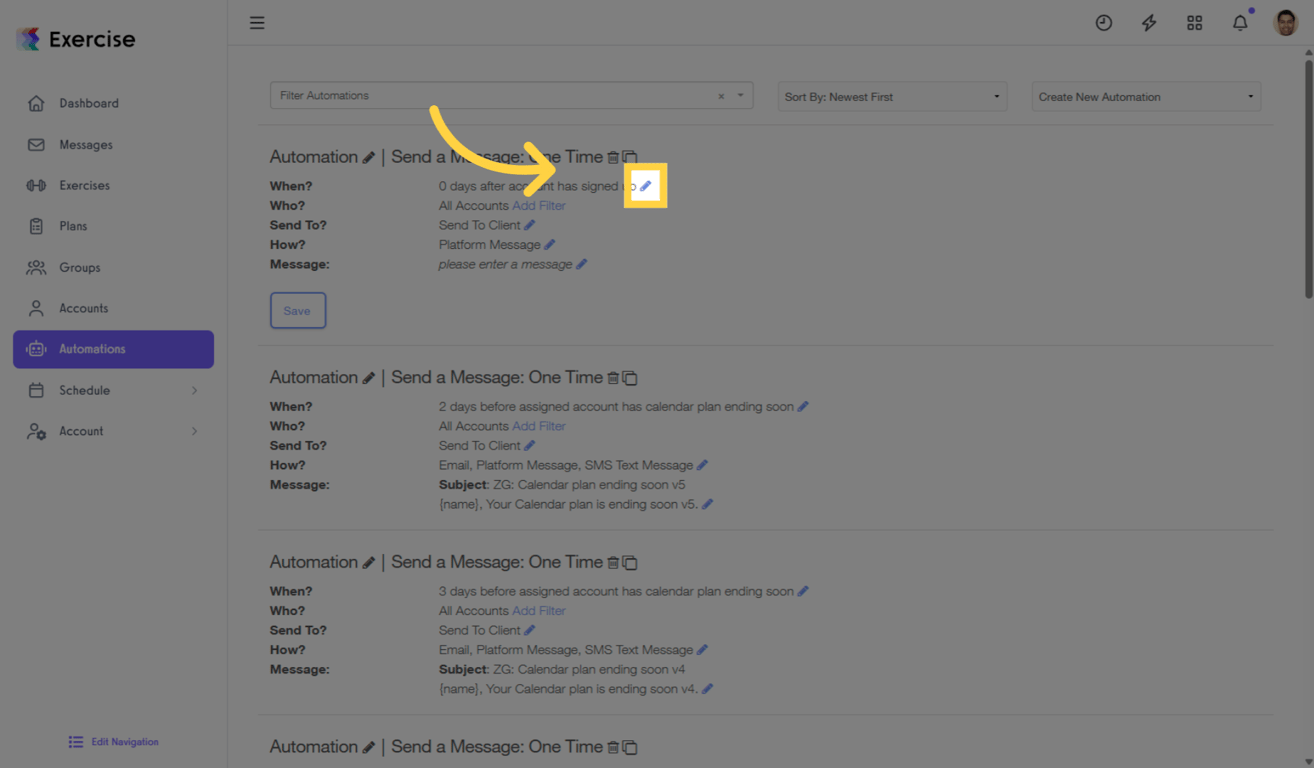
Task: Click the lightning bolt quick actions icon
Action: click(x=1149, y=22)
